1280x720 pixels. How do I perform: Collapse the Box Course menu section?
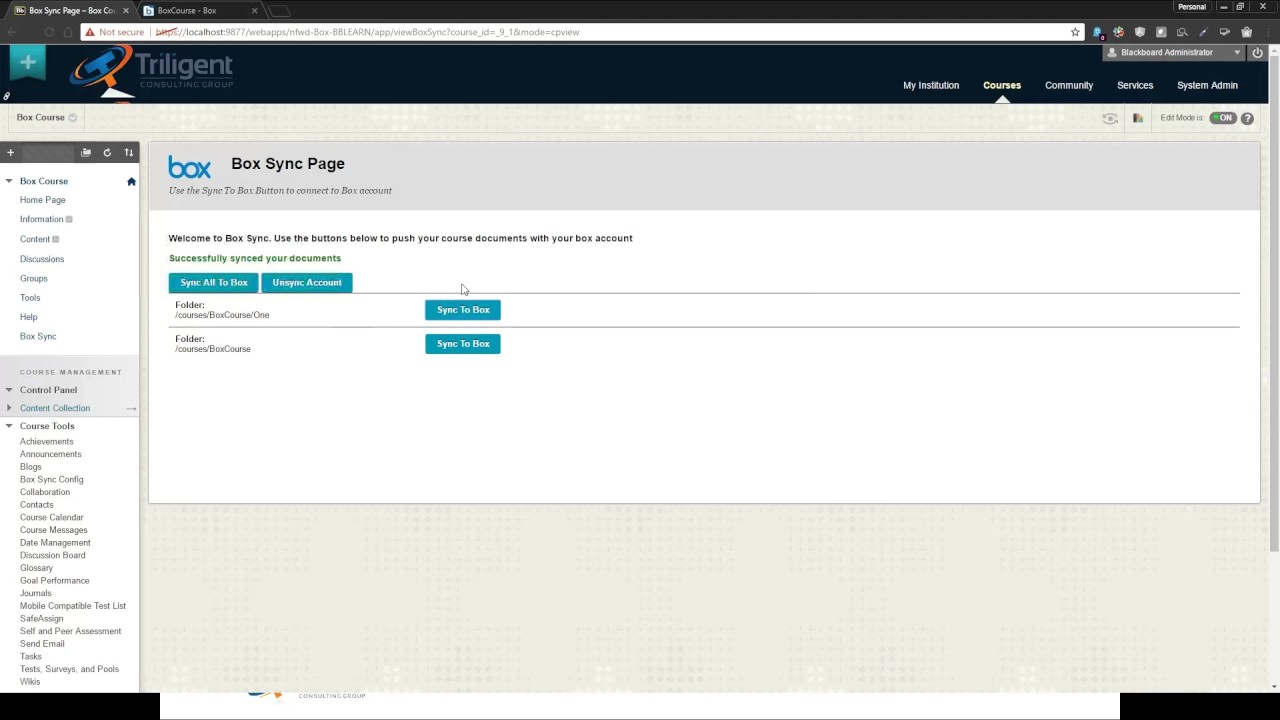9,181
